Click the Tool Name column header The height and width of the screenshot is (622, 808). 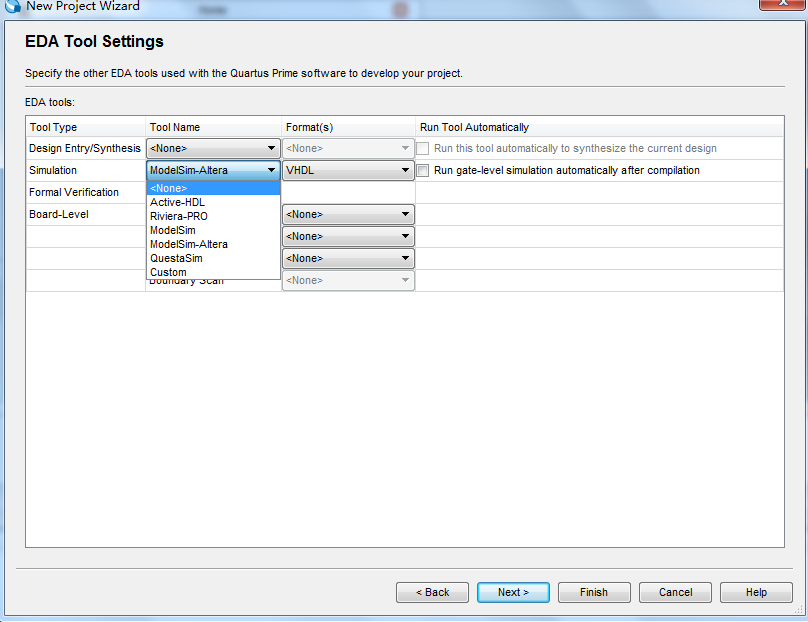(x=213, y=127)
